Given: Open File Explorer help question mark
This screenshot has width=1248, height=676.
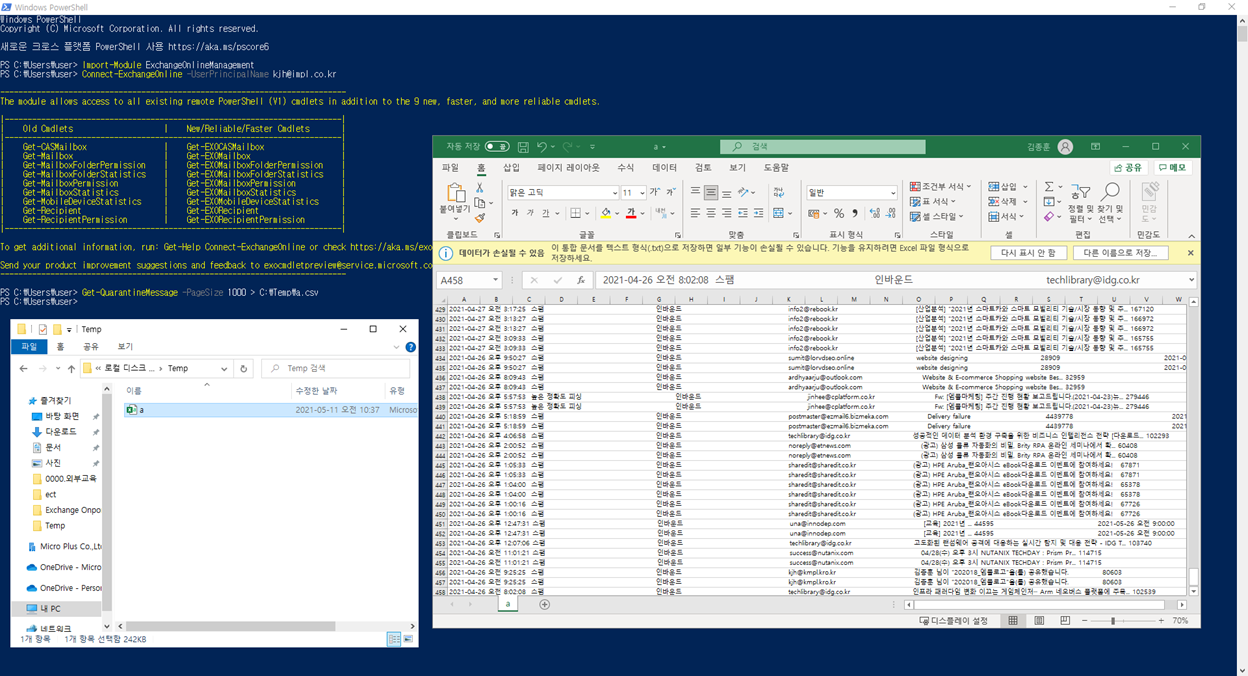Looking at the screenshot, I should 410,347.
